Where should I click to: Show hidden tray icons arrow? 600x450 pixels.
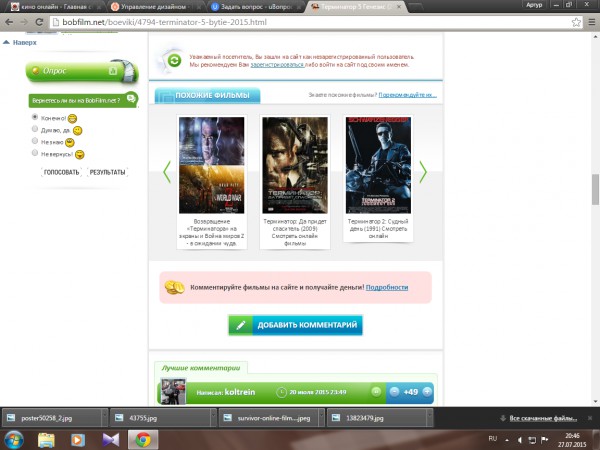tap(507, 440)
